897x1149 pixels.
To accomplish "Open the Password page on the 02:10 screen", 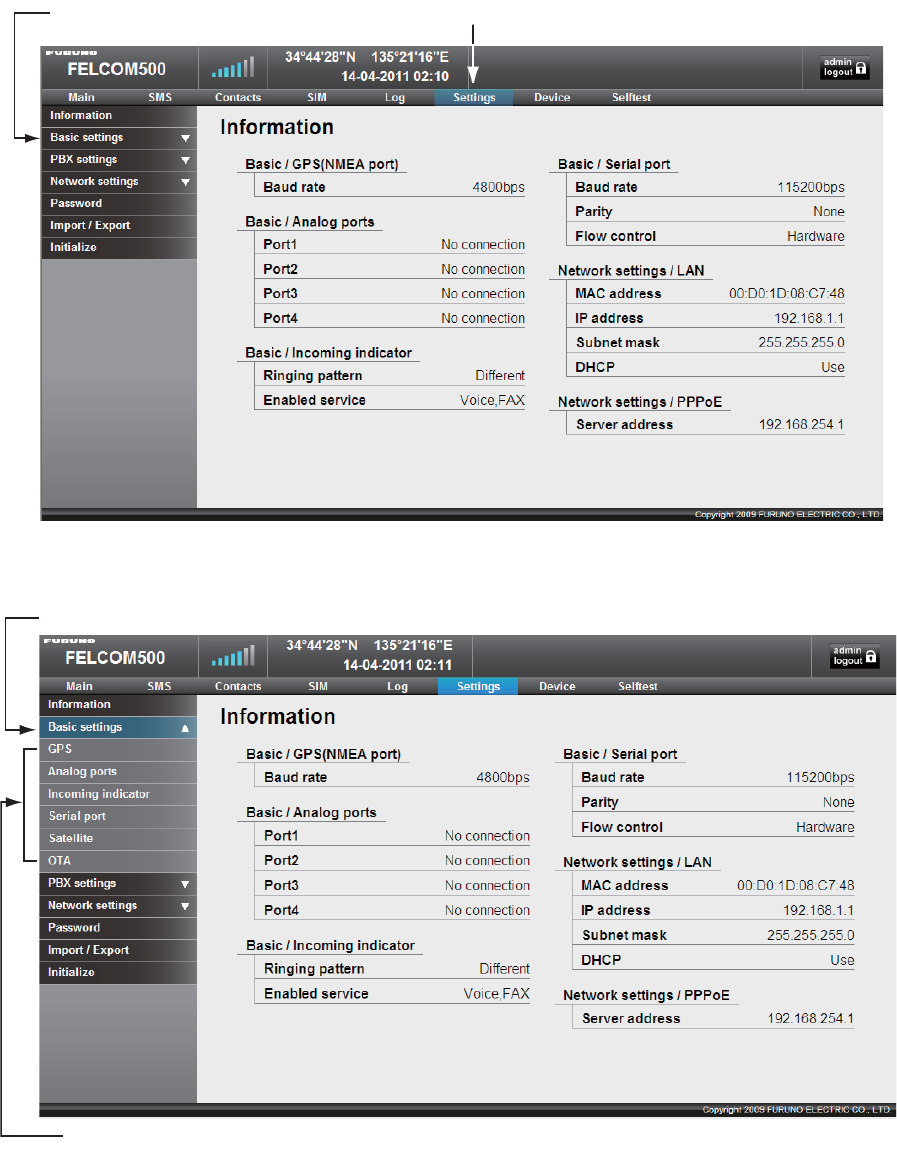I will click(x=119, y=204).
